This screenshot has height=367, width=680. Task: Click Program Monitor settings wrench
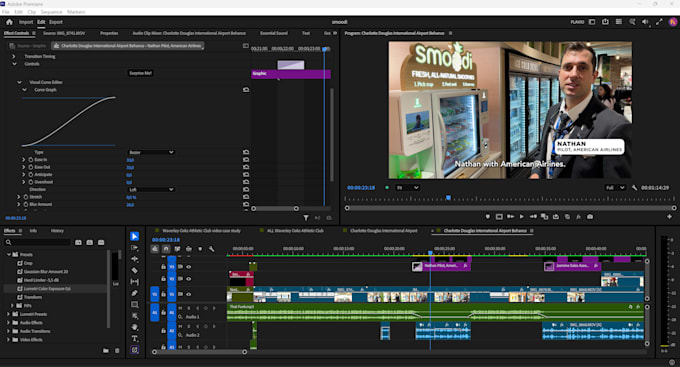(x=634, y=188)
